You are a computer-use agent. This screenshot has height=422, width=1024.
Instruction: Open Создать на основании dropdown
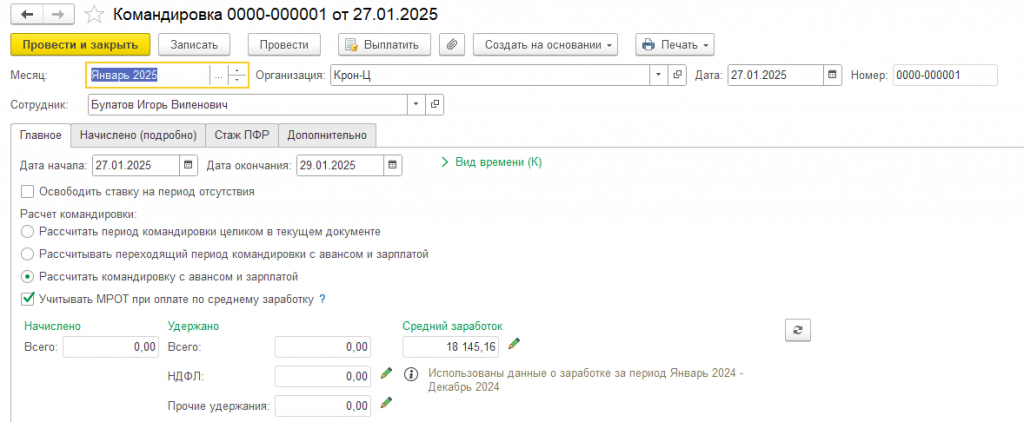point(545,44)
